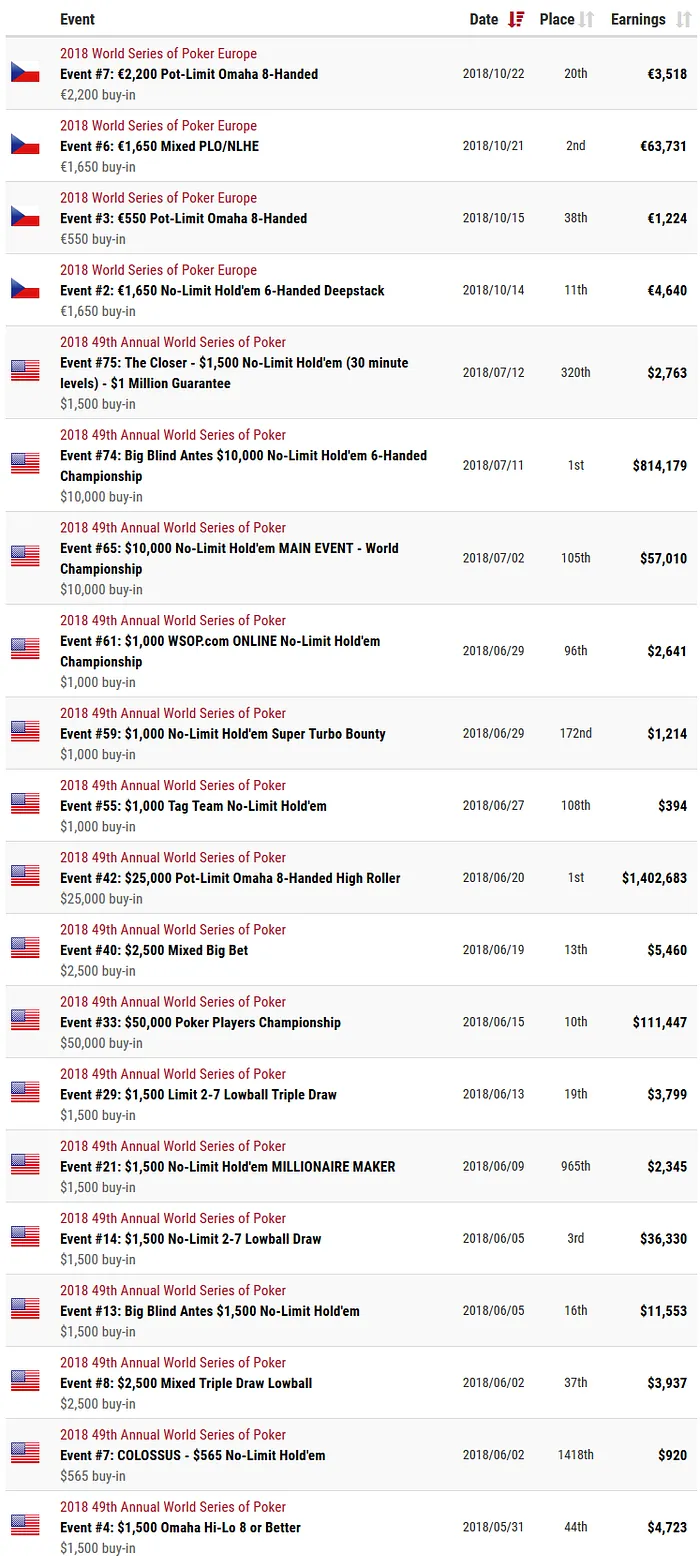
Task: Click Czech flag next to Event #2 Deepstack
Action: tap(25, 289)
